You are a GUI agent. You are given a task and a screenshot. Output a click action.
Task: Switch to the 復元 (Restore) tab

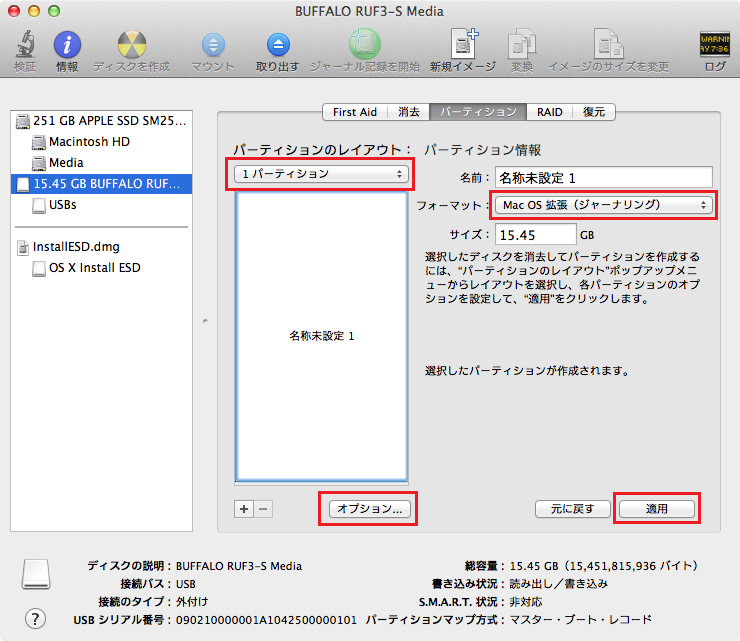594,112
